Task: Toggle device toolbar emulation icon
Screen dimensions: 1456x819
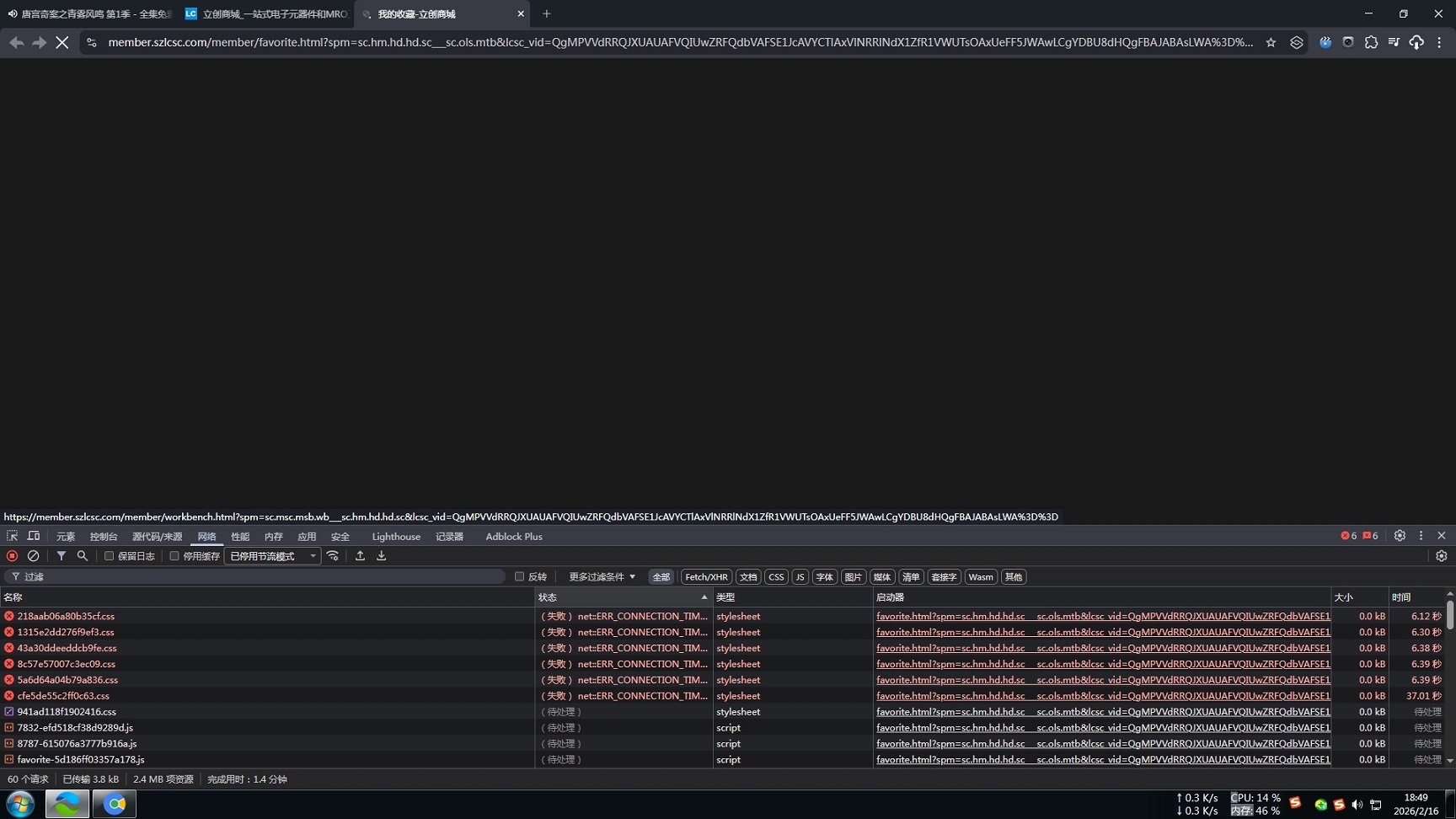Action: [34, 537]
